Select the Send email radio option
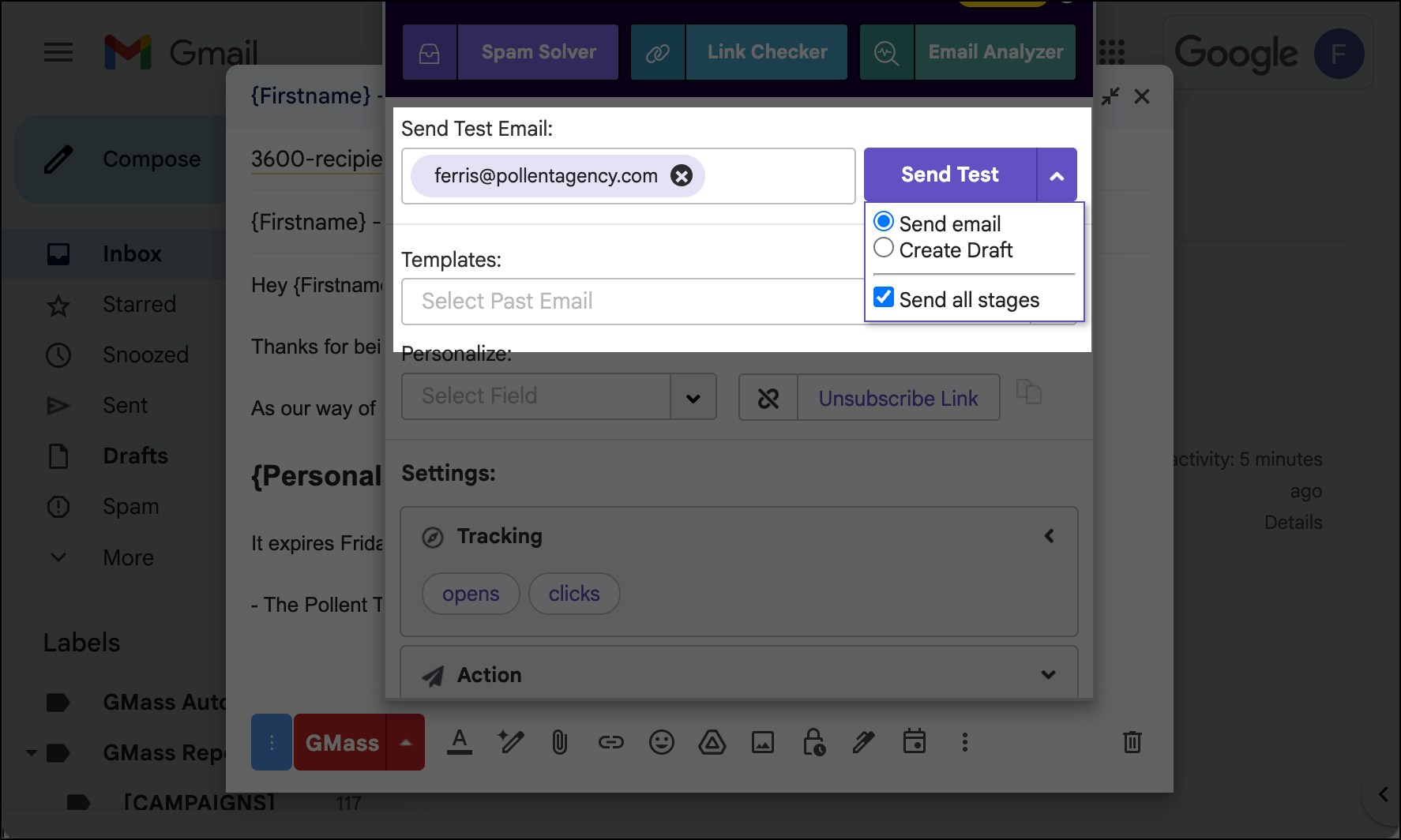This screenshot has width=1401, height=840. [x=884, y=222]
